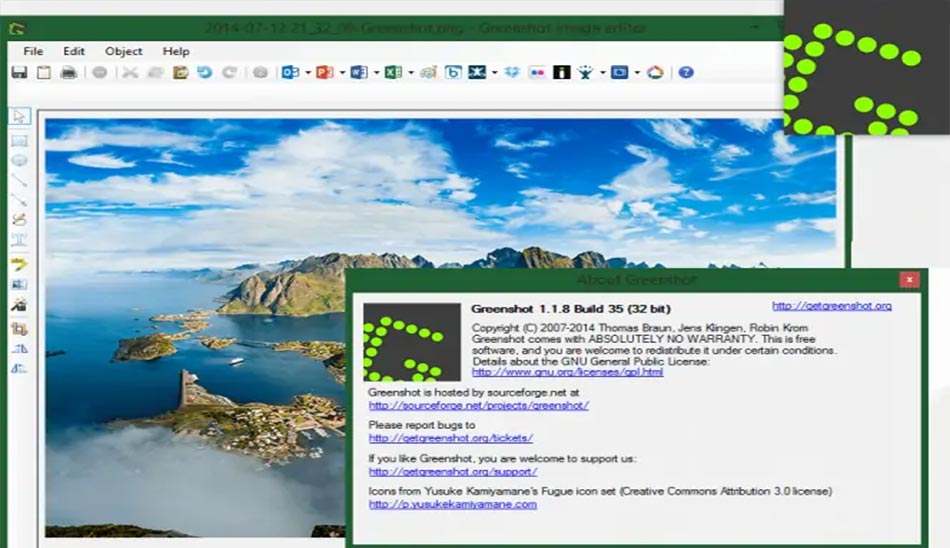Open the File menu
Image resolution: width=950 pixels, height=548 pixels.
[x=33, y=52]
